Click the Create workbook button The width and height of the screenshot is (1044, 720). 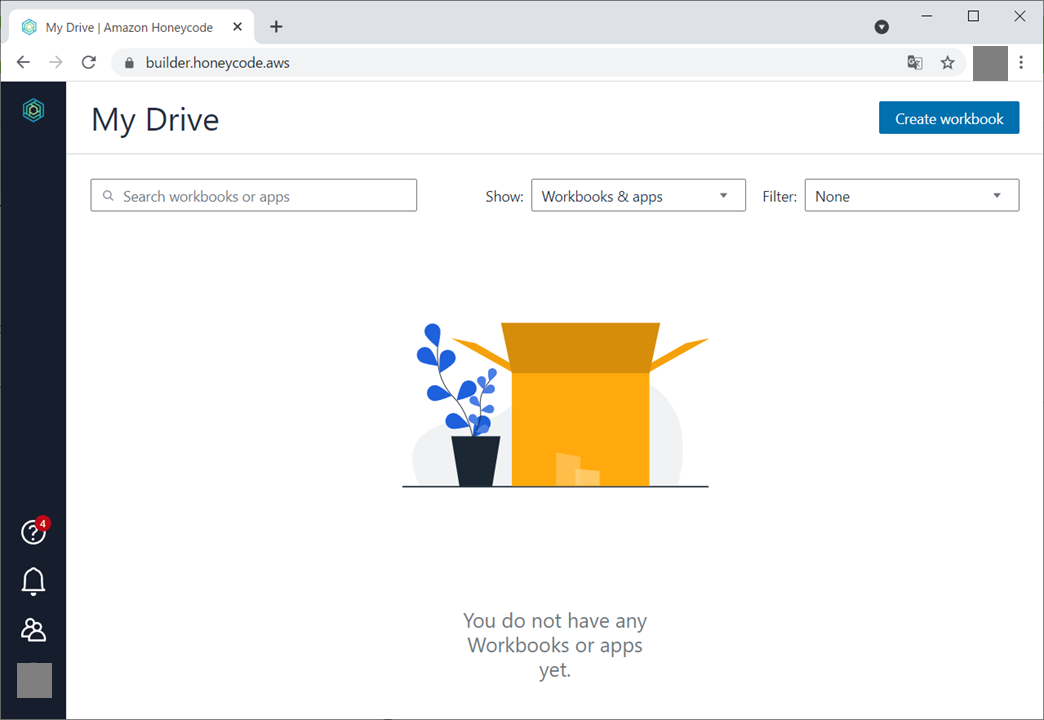coord(949,118)
